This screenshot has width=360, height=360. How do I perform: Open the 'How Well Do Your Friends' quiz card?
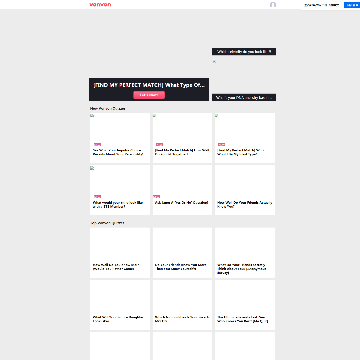click(x=245, y=190)
